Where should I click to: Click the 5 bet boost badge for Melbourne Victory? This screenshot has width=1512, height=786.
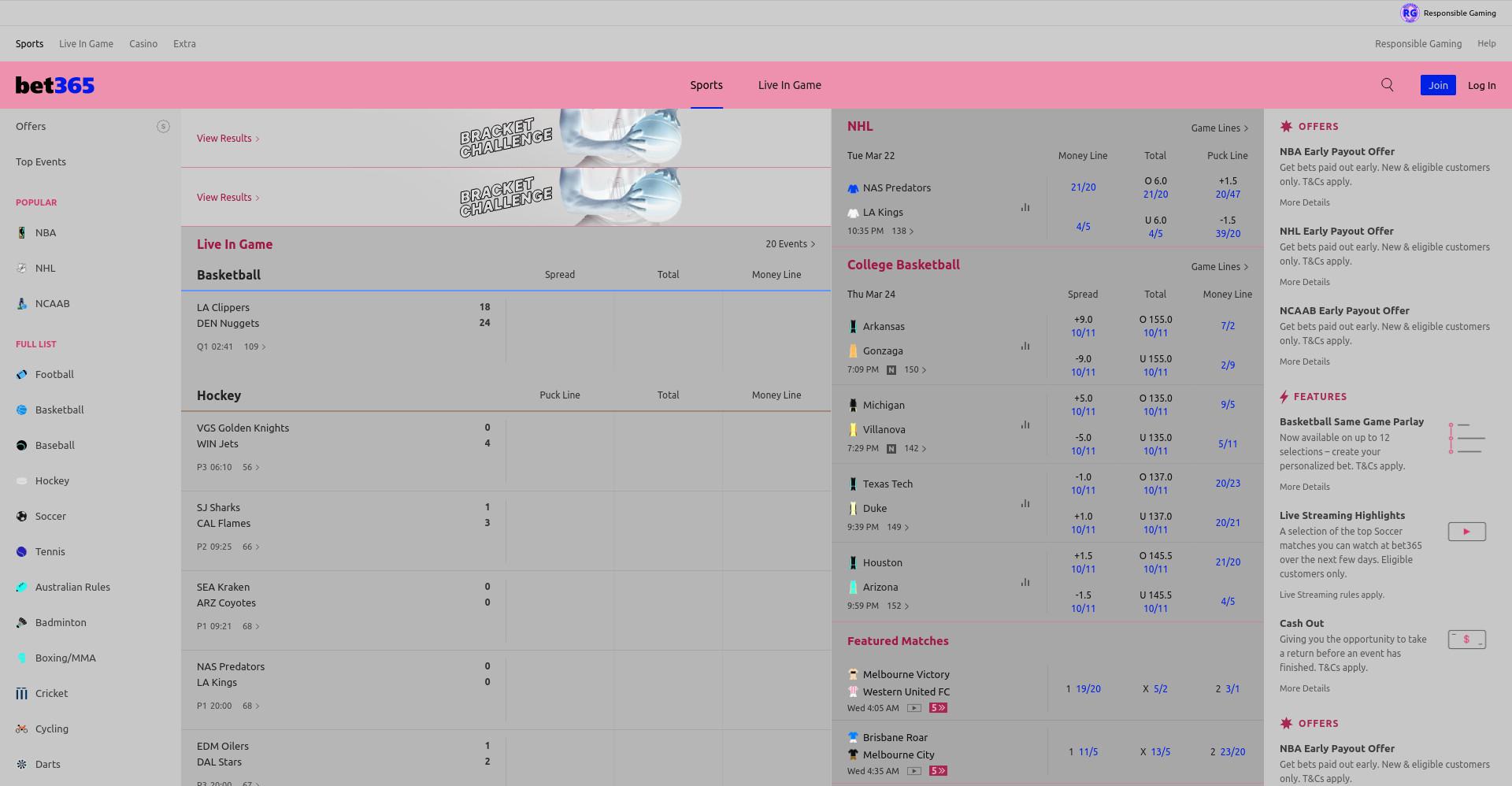[x=938, y=708]
